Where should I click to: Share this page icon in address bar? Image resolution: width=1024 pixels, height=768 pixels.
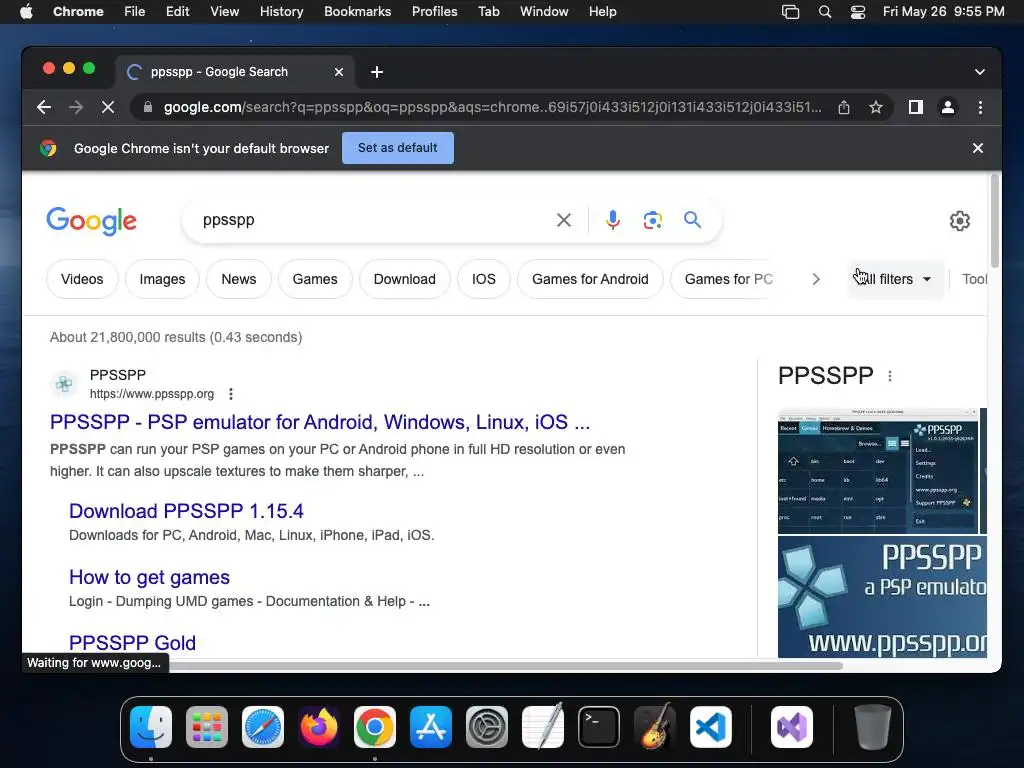click(844, 107)
